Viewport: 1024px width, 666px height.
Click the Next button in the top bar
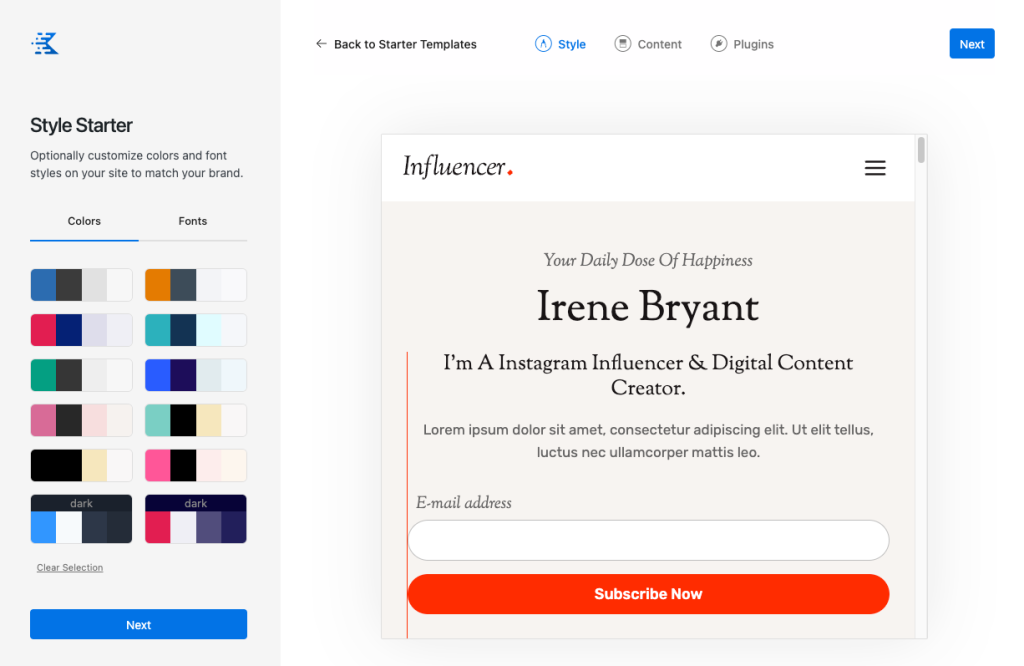971,43
